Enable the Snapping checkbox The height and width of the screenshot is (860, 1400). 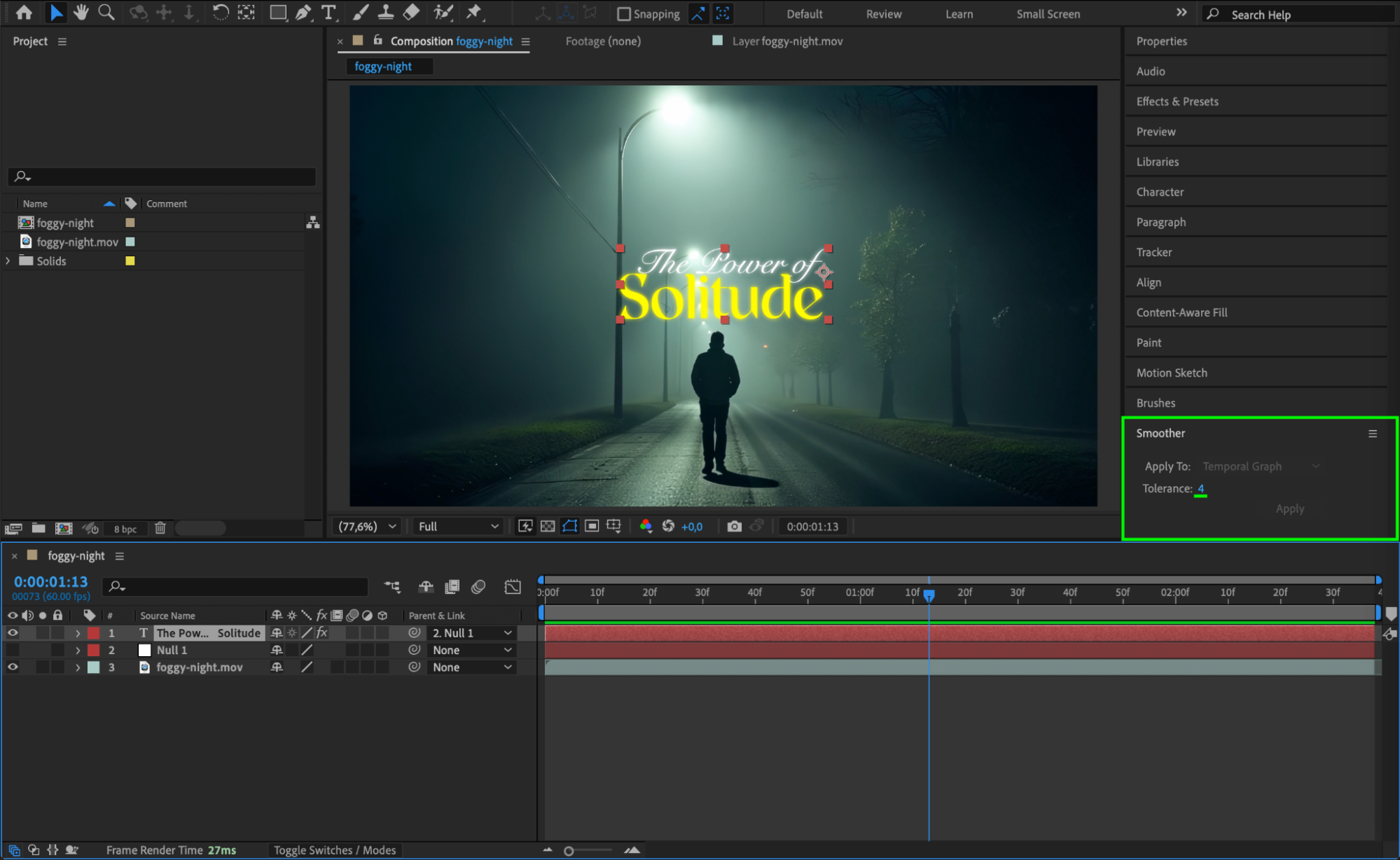[623, 14]
